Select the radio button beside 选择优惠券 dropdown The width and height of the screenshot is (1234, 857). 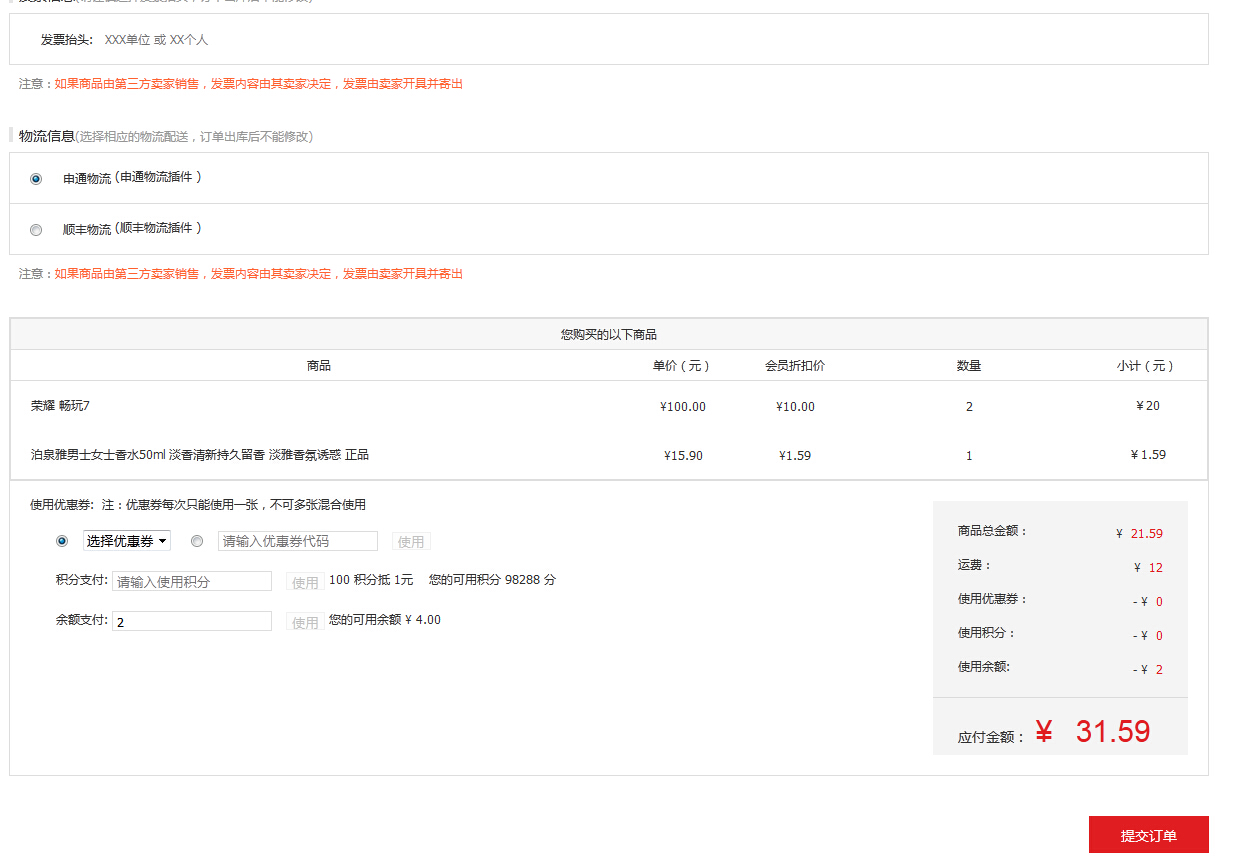click(62, 541)
